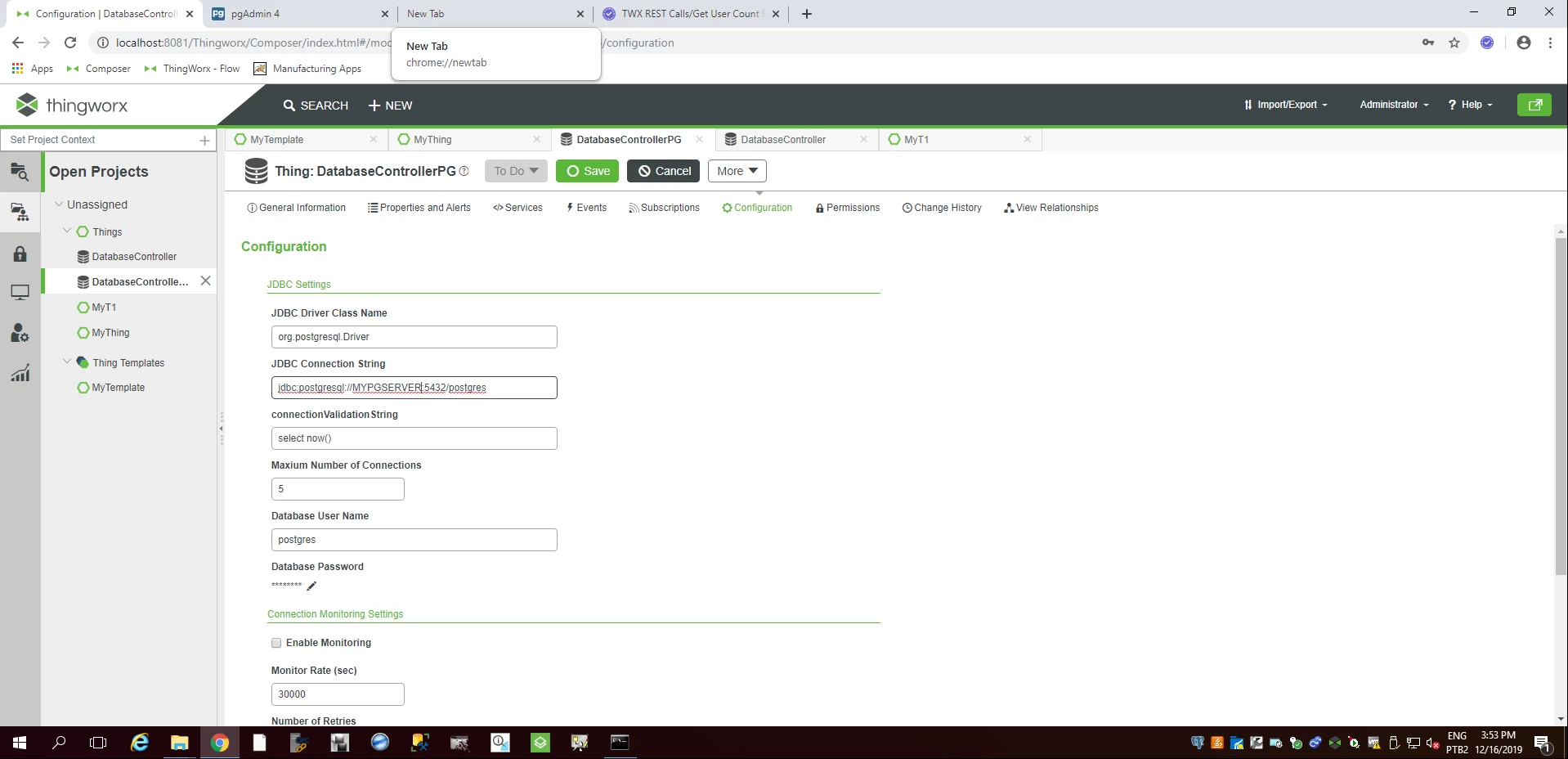Click the Cancel button
The width and height of the screenshot is (1568, 759).
click(664, 171)
